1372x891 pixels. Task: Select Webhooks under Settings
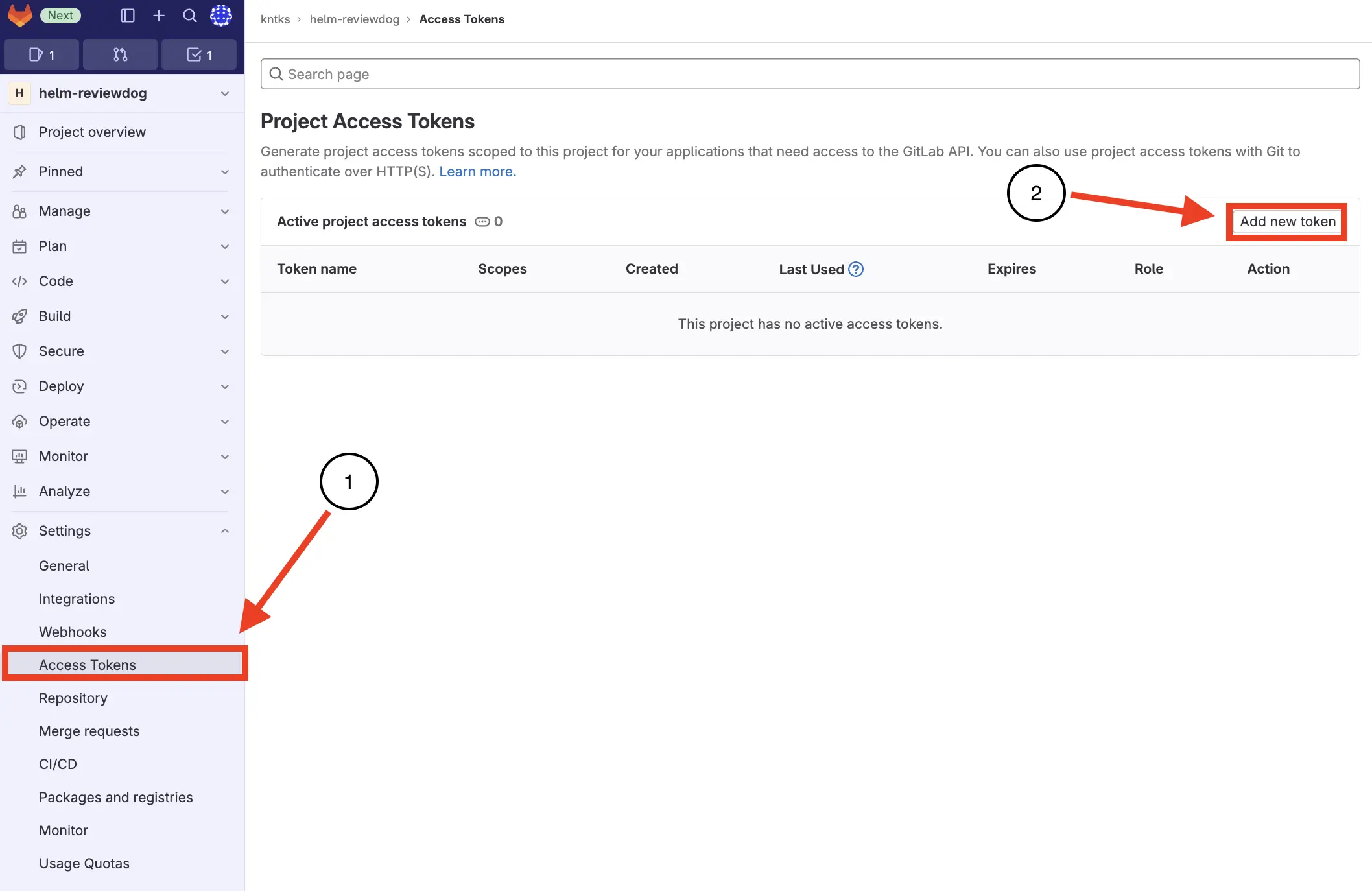73,631
